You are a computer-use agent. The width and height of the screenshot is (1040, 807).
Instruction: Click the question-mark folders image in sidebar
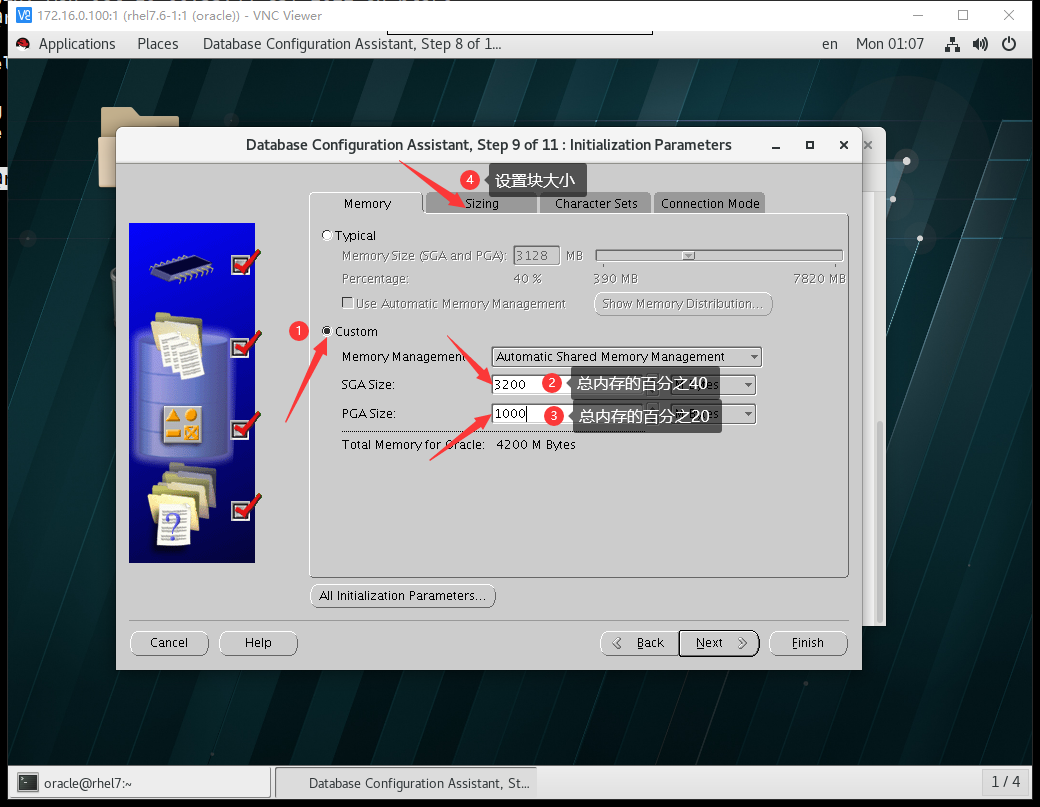(182, 505)
